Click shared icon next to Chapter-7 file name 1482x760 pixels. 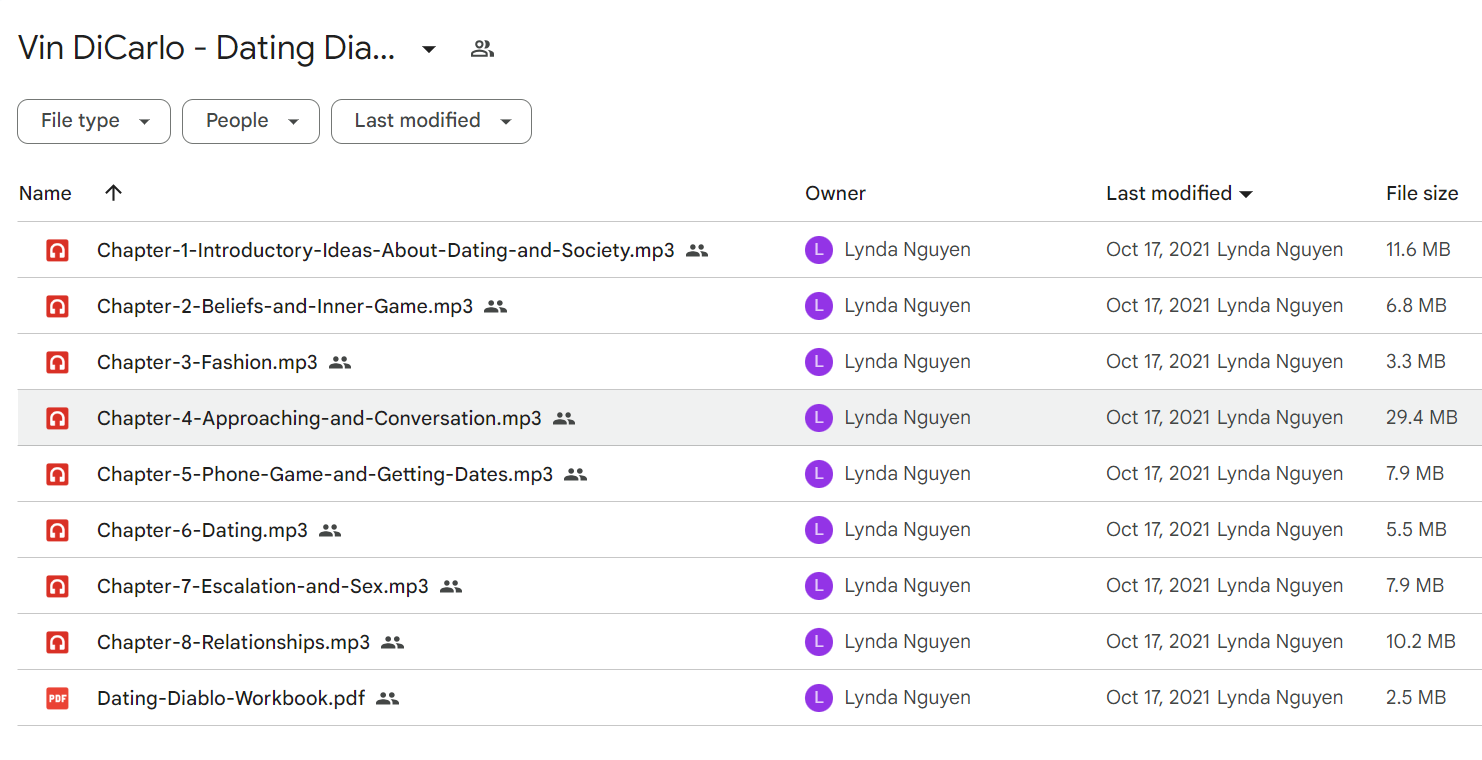click(x=451, y=587)
